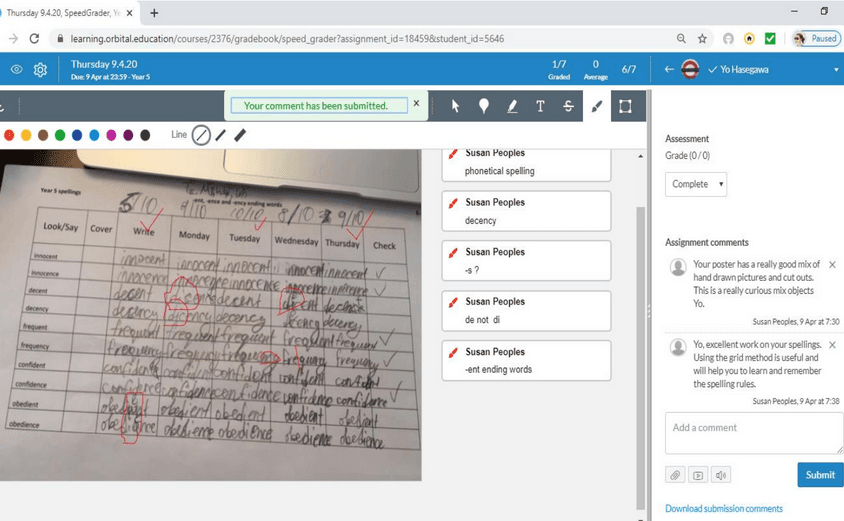The width and height of the screenshot is (844, 521).
Task: Click the Submit comment button
Action: pos(819,474)
